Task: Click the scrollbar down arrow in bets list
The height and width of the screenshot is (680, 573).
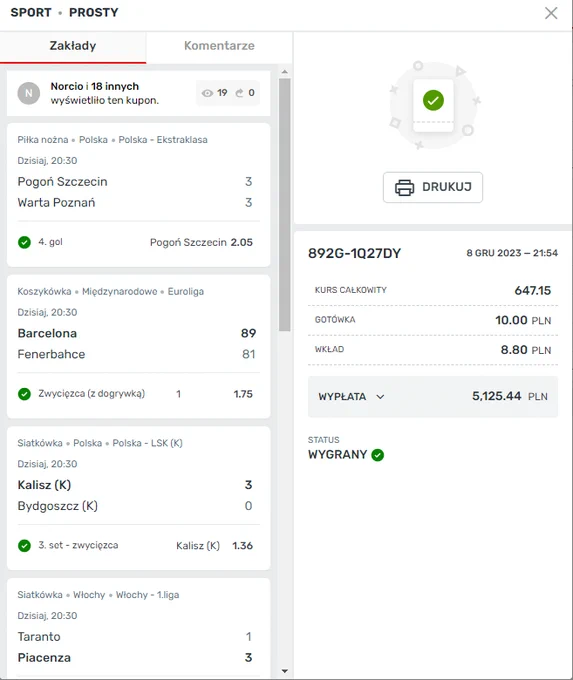Action: (285, 671)
